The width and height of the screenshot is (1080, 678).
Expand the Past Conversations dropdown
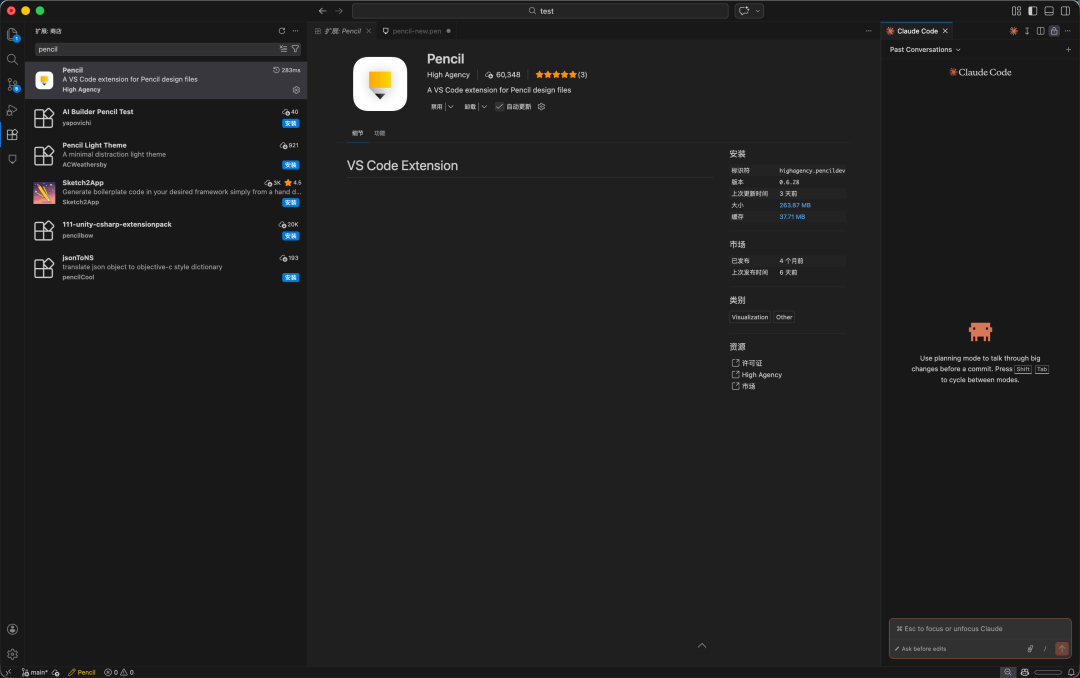(925, 49)
